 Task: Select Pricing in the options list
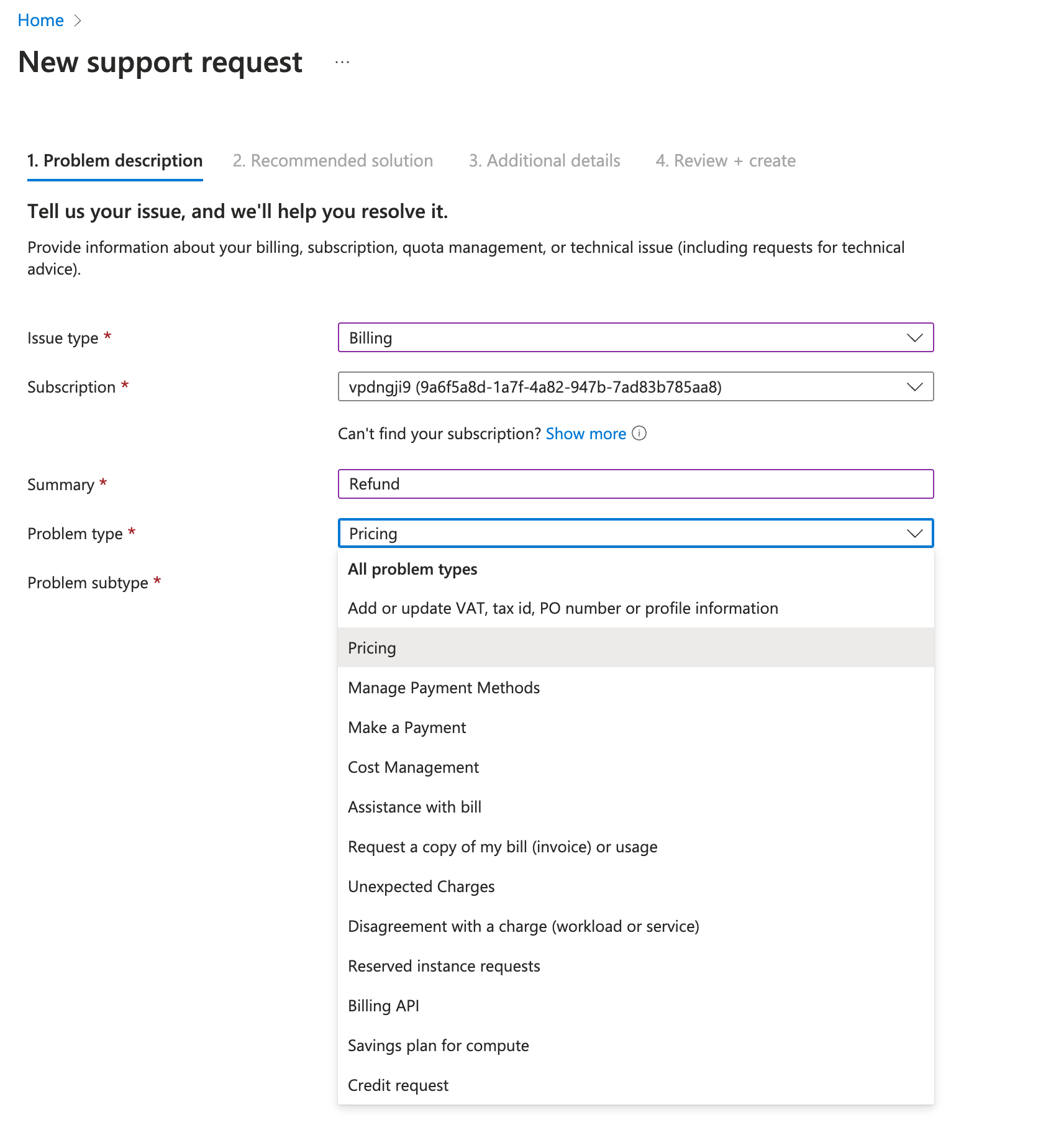tap(635, 648)
